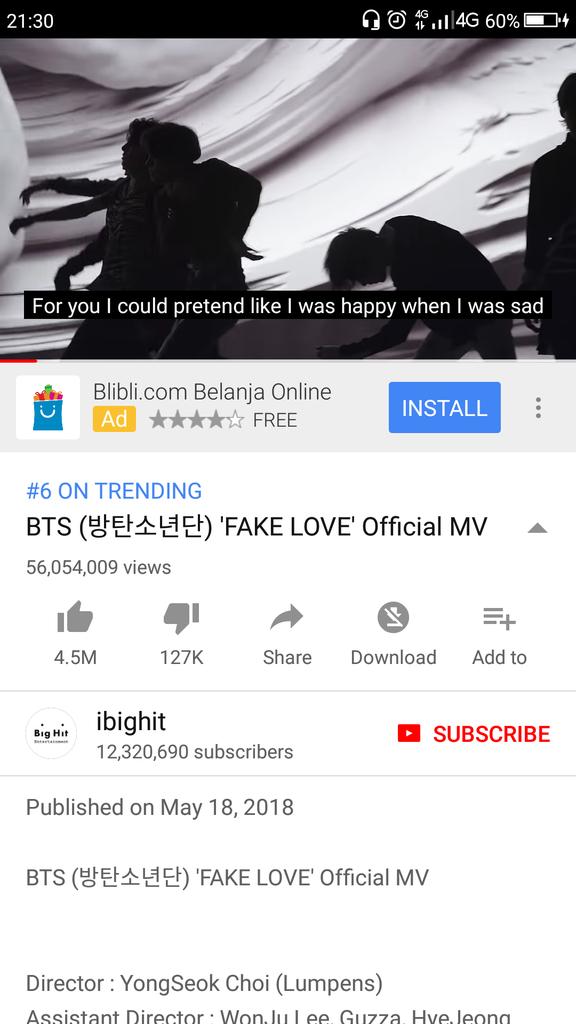Tap the Add to playlist icon
The height and width of the screenshot is (1024, 576).
click(x=500, y=618)
